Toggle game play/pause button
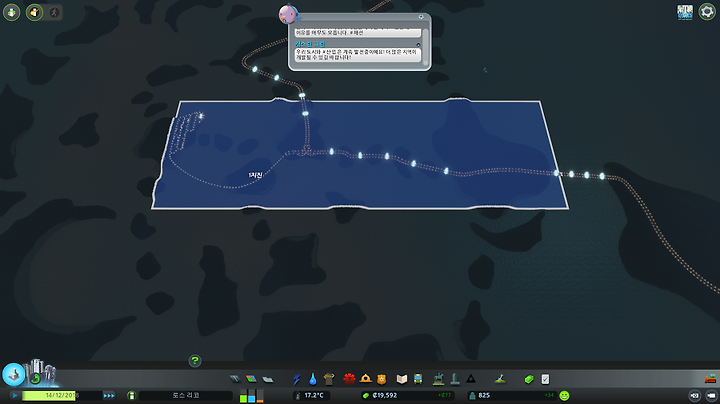Screen dimensions: 720x404 [15, 395]
